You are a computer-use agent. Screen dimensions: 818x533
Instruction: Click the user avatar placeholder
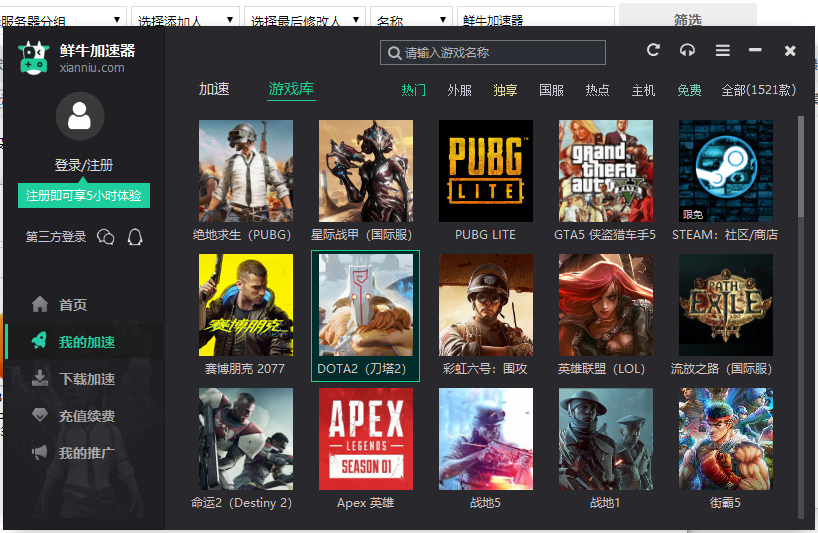point(80,116)
